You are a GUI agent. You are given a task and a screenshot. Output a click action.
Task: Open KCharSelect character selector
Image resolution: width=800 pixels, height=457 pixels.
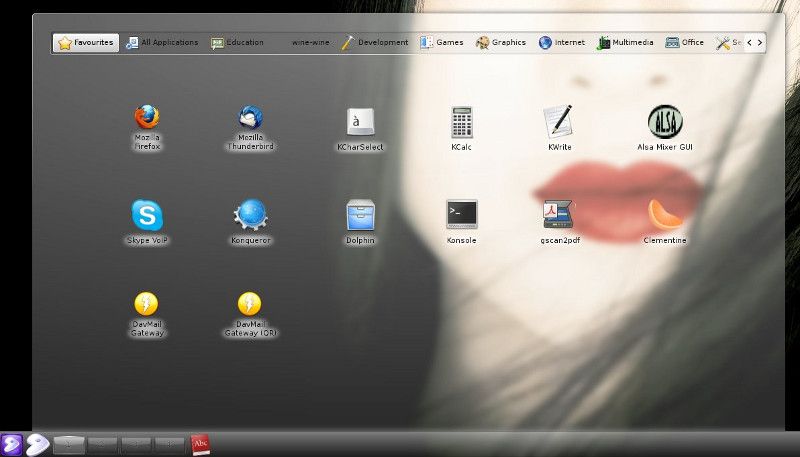(360, 129)
